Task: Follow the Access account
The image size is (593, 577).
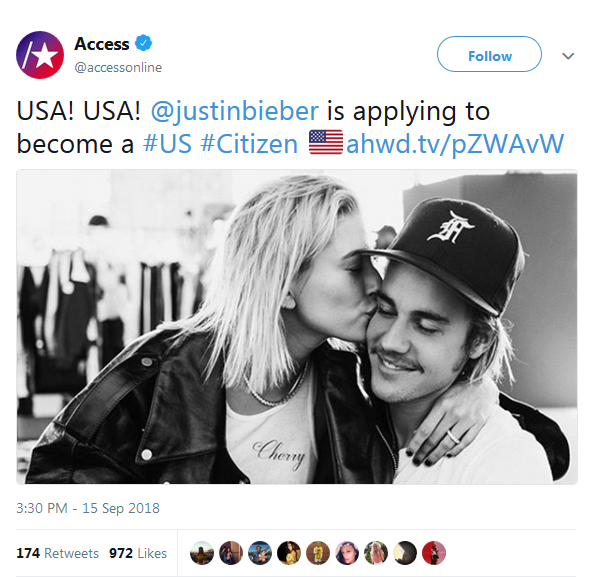Action: (489, 54)
